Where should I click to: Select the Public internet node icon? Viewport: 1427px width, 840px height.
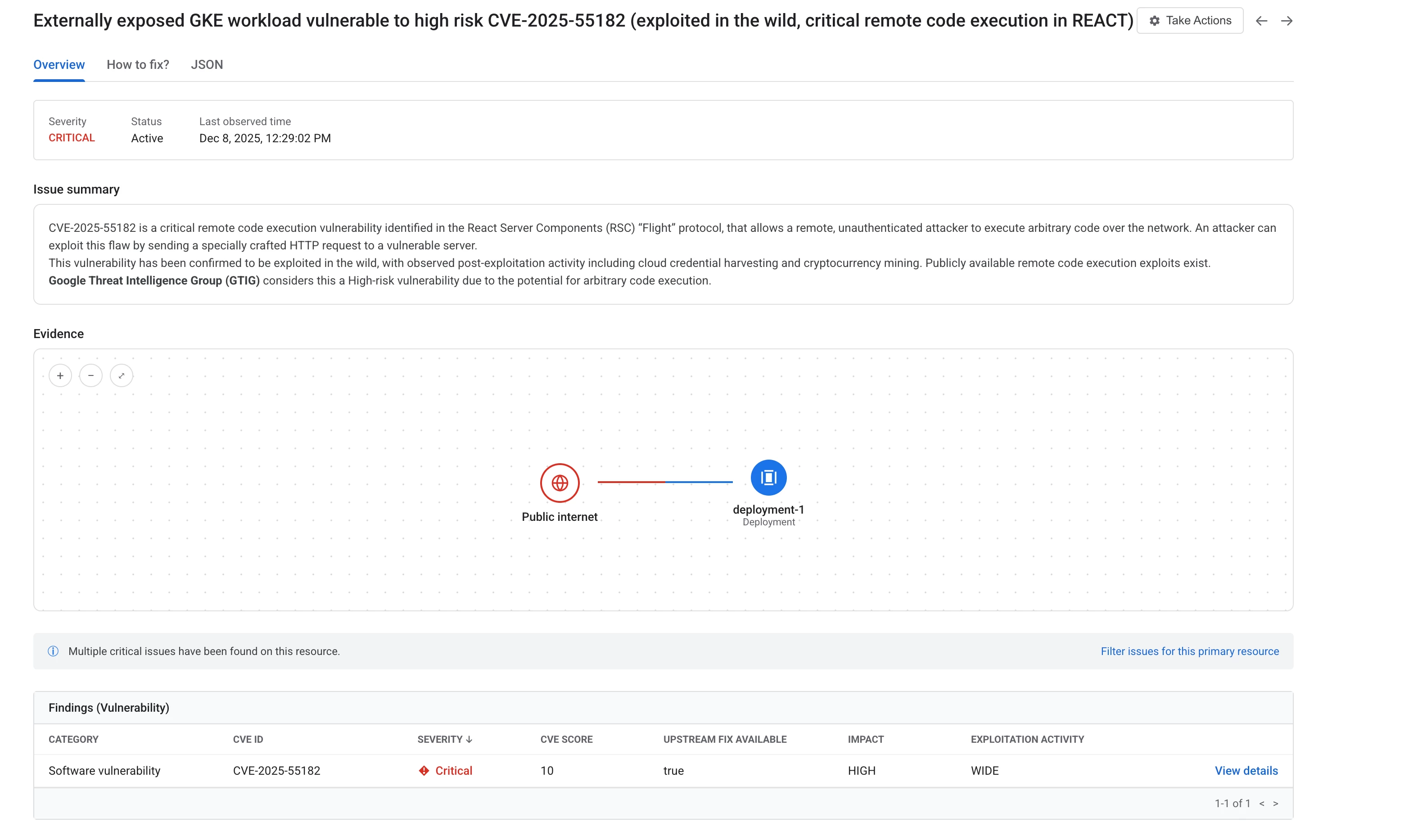click(560, 483)
